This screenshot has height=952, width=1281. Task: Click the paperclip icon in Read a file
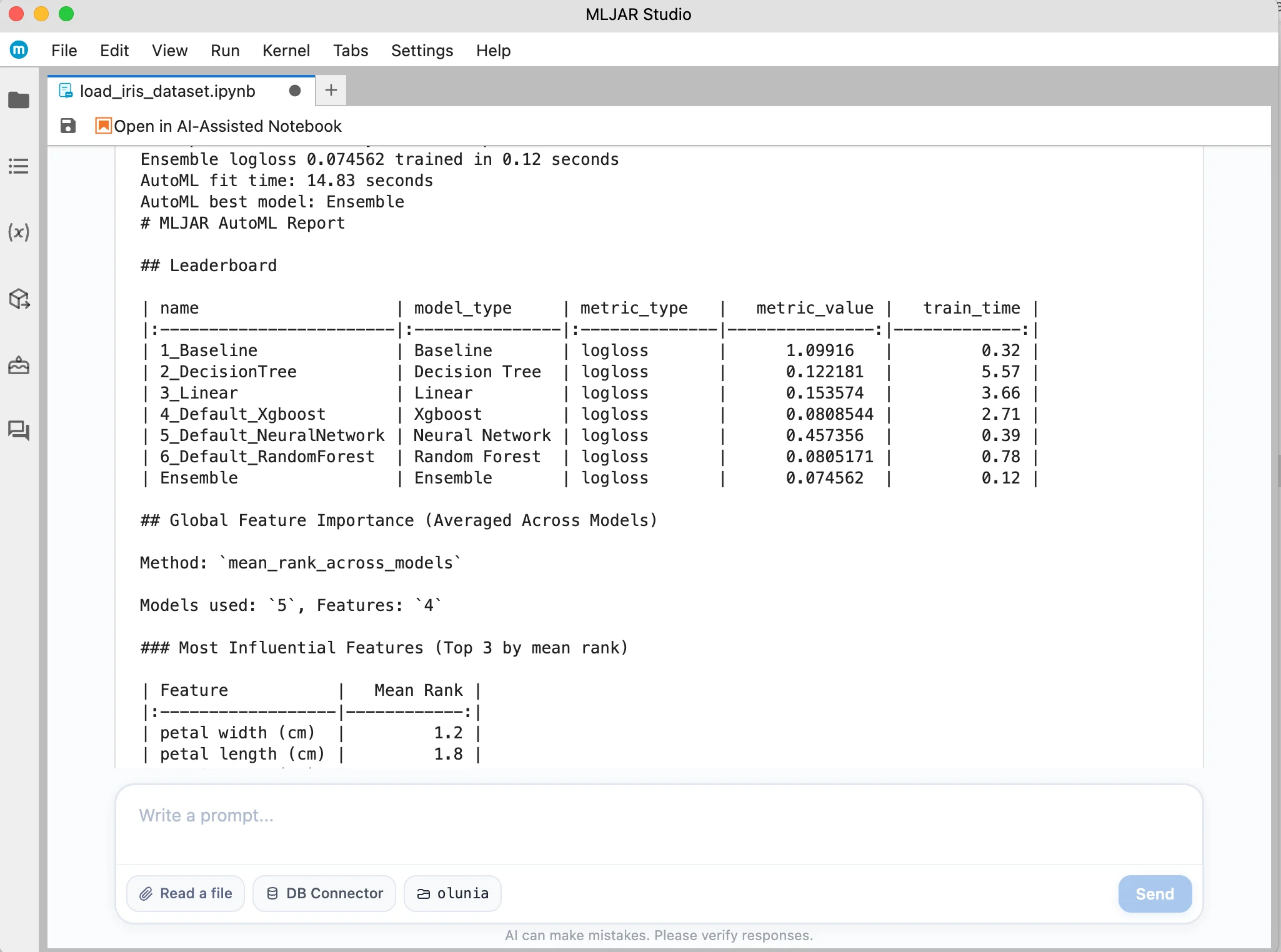point(146,894)
